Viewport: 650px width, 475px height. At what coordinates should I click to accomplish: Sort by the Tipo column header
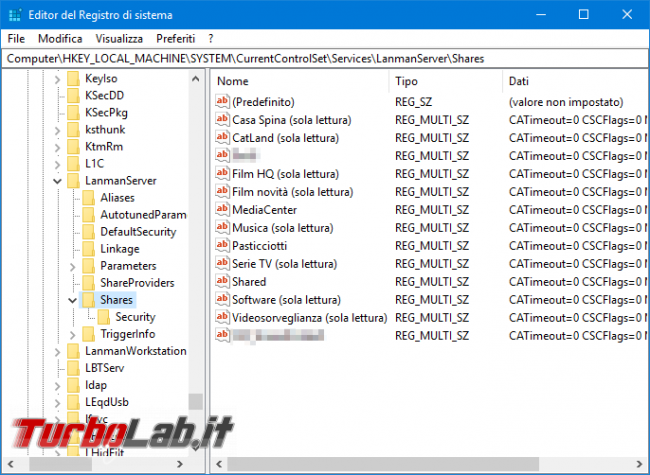[446, 81]
